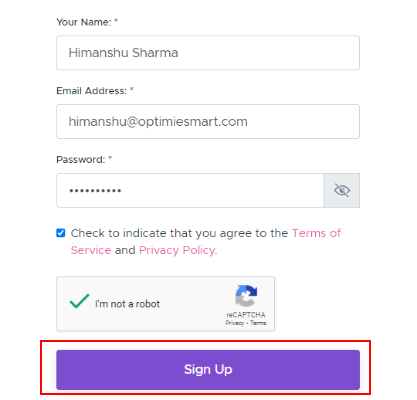Click the reCAPTCHA wordmark below the logo
Image resolution: width=417 pixels, height=400 pixels.
click(x=246, y=315)
